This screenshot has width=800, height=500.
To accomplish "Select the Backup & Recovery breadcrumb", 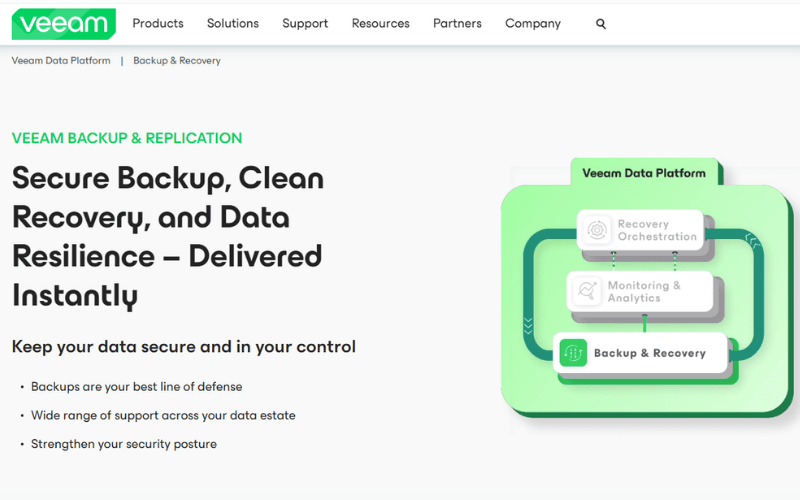I will click(177, 61).
